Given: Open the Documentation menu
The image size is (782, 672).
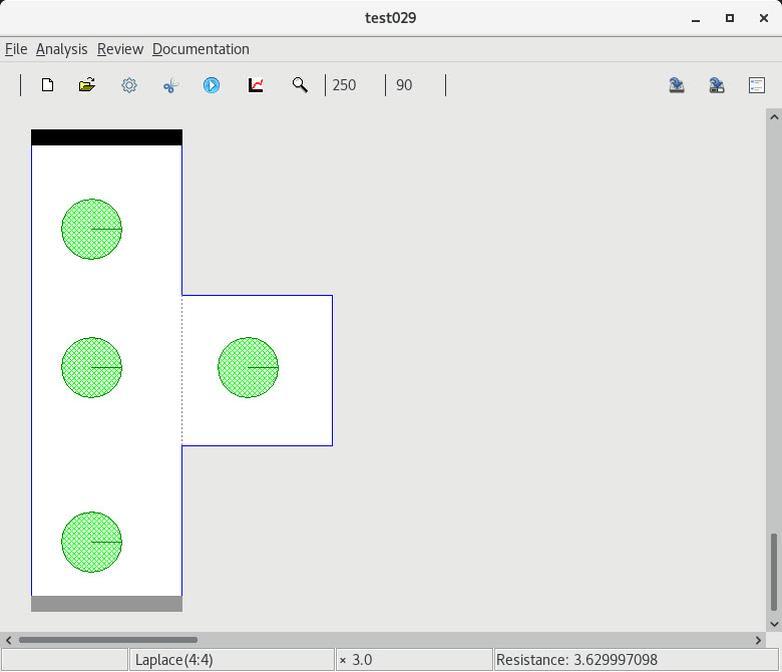Looking at the screenshot, I should click(201, 49).
